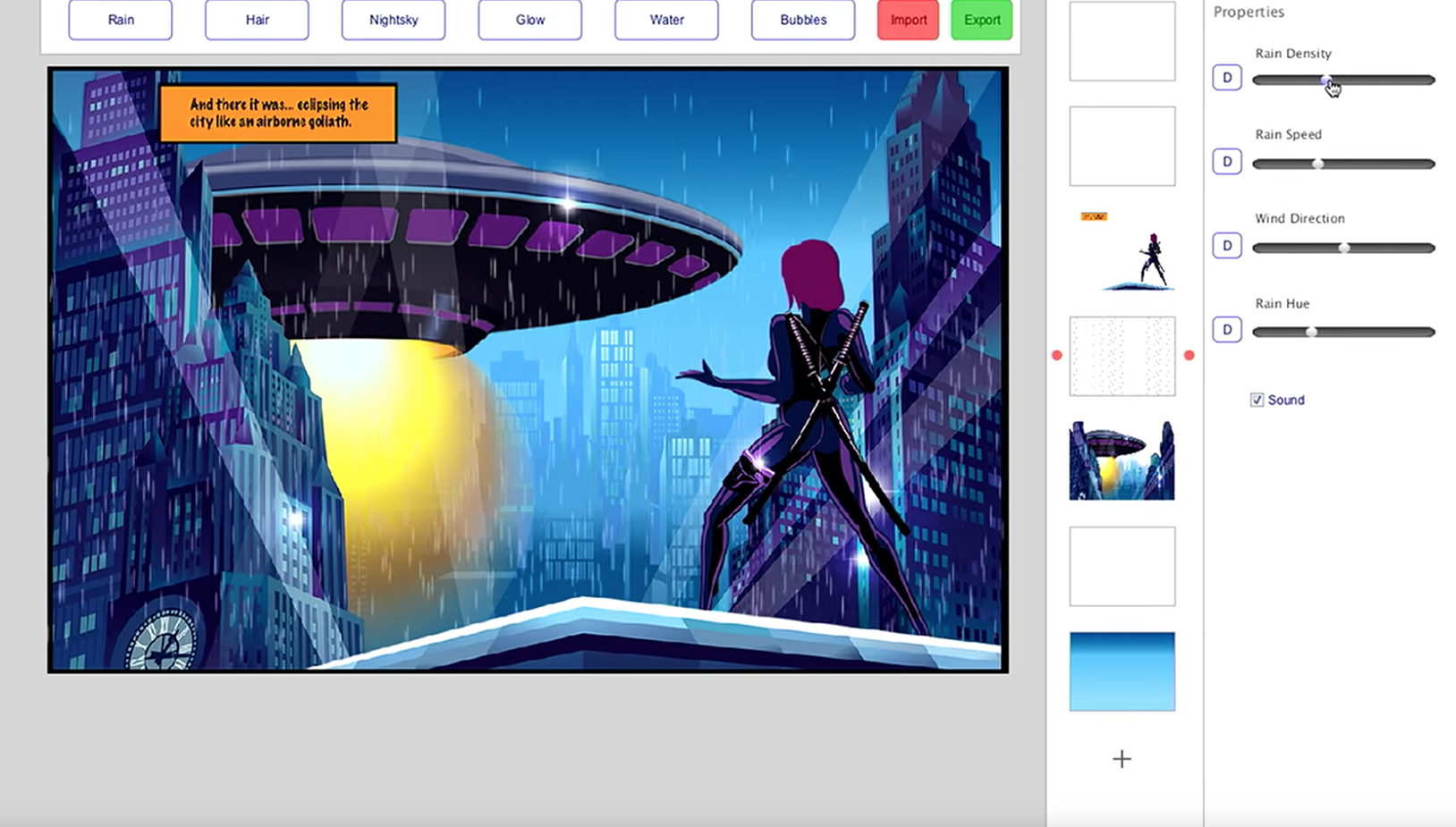Click the Wind Direction slider handle

coord(1343,248)
